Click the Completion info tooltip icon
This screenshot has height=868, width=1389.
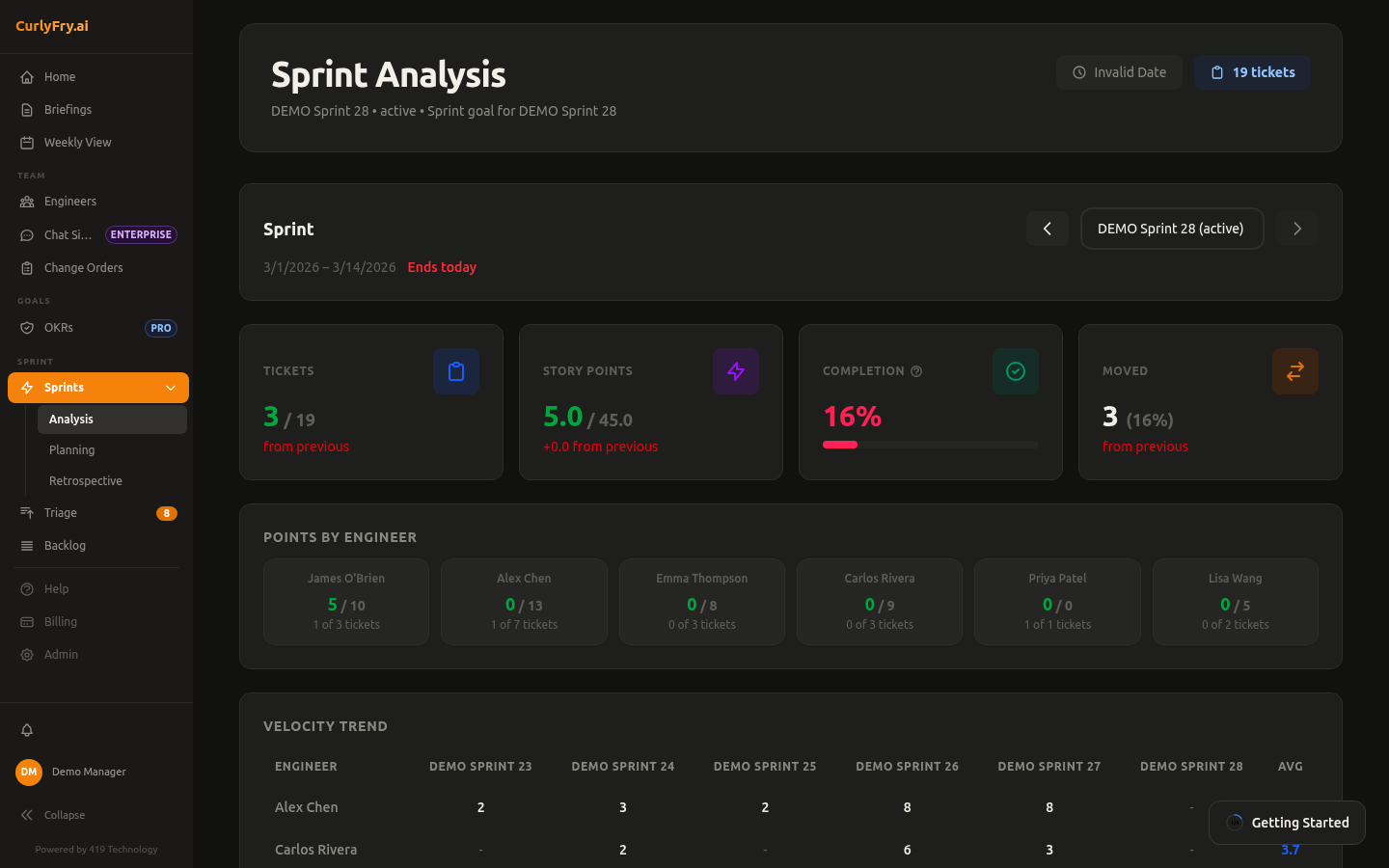pyautogui.click(x=916, y=370)
